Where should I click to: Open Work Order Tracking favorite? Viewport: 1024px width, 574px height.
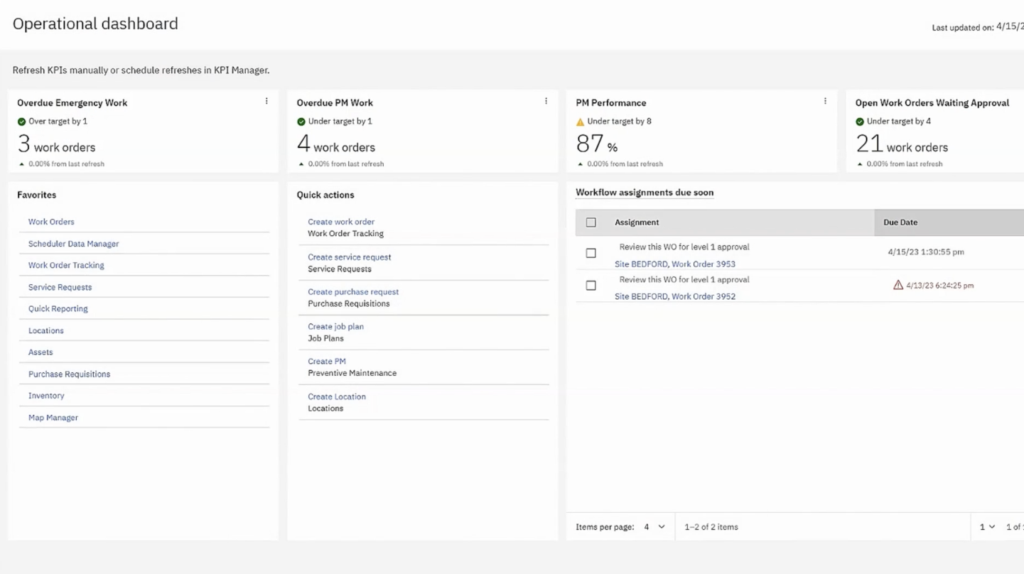(x=66, y=265)
